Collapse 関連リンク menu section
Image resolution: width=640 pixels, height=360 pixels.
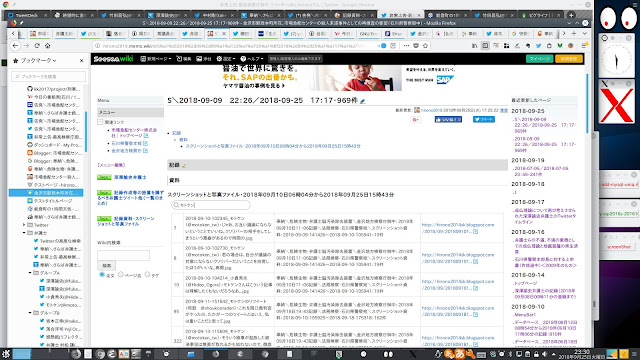(x=100, y=122)
